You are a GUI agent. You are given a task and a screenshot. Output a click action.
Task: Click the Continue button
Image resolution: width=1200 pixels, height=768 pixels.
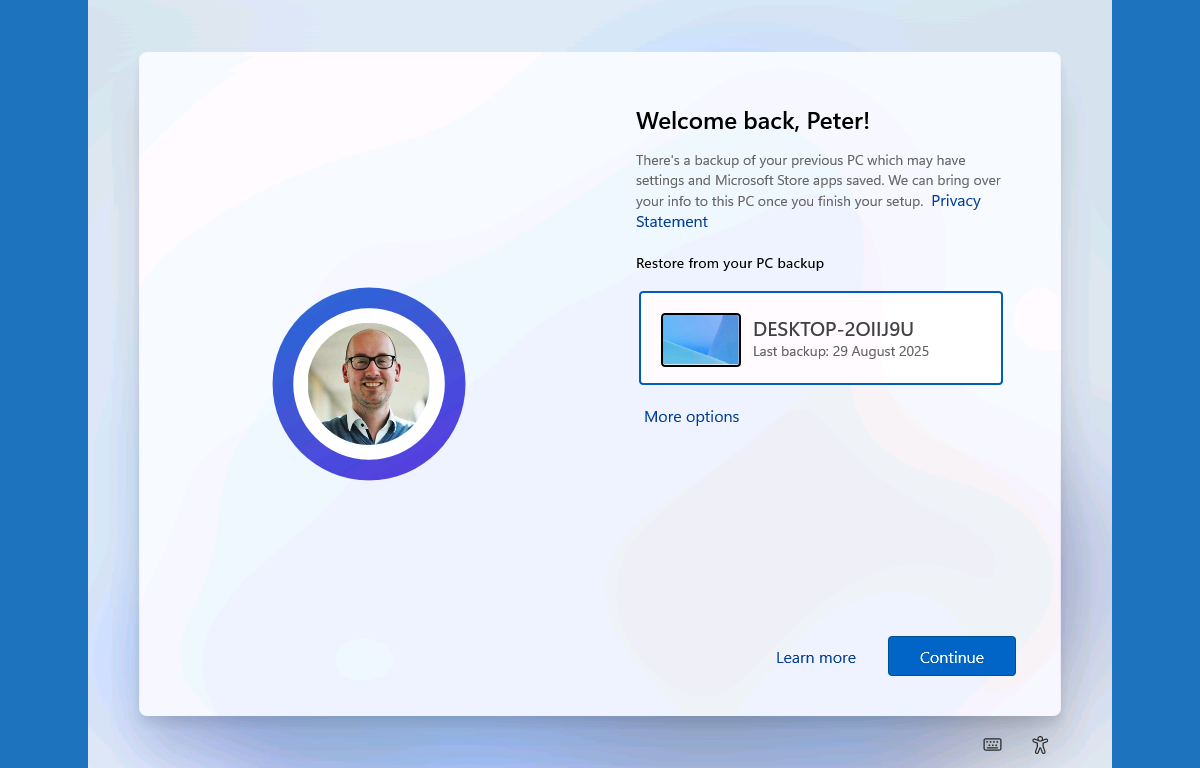(x=951, y=657)
